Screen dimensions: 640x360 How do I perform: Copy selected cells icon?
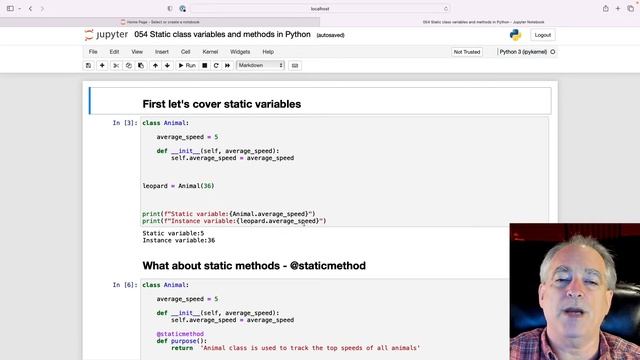coord(129,65)
